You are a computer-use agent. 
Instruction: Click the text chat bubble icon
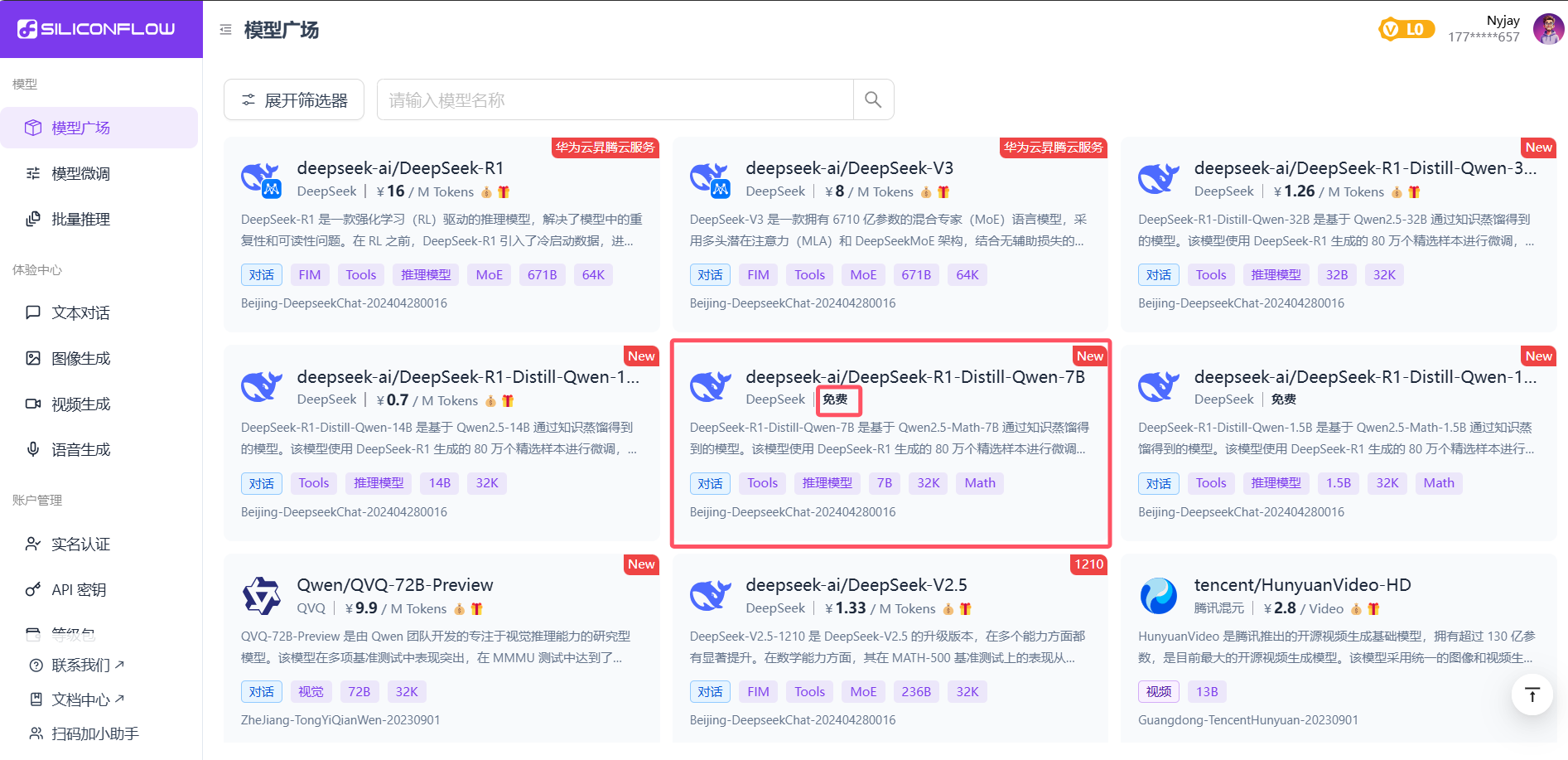click(33, 312)
